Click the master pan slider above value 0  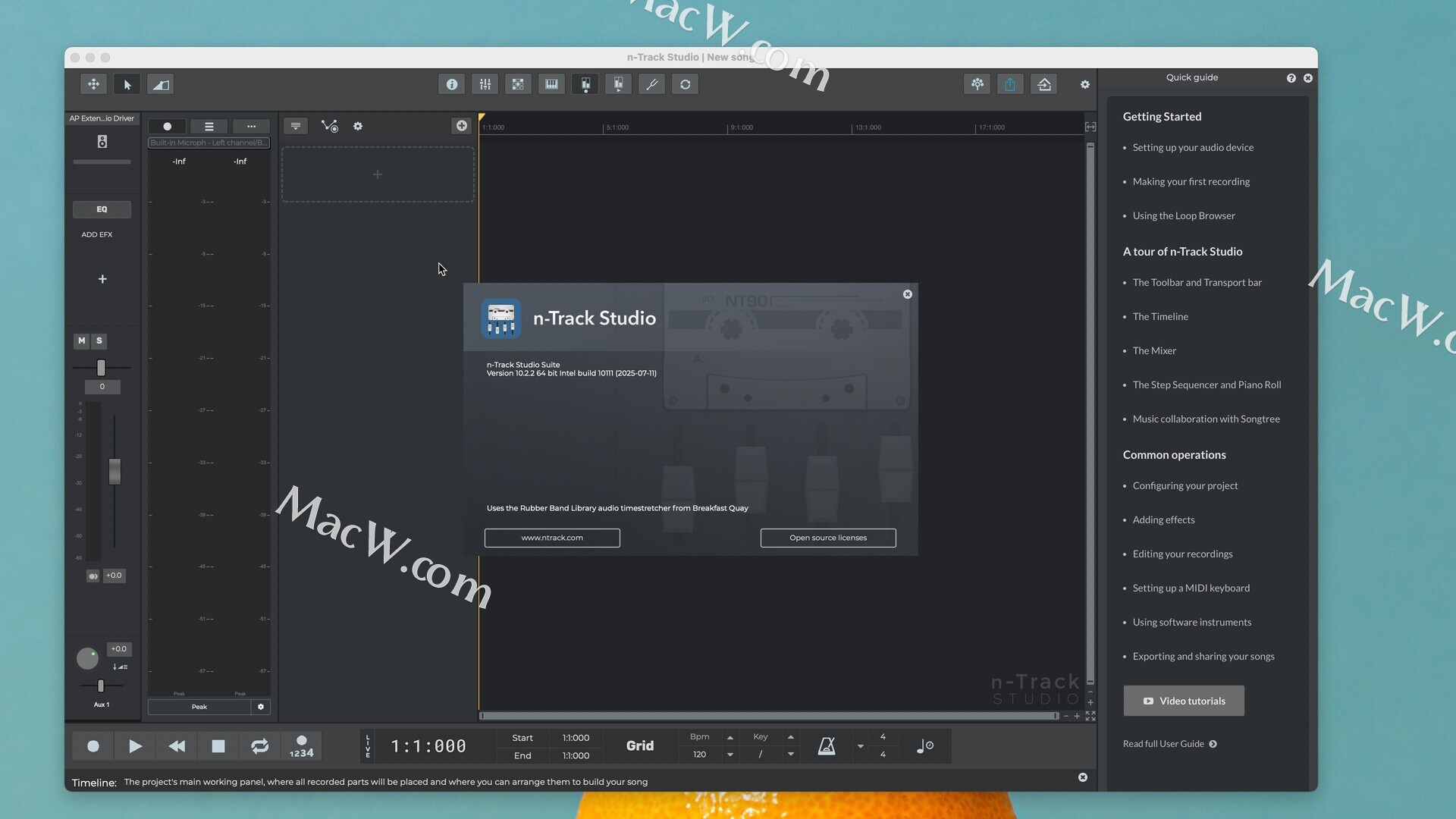(101, 368)
